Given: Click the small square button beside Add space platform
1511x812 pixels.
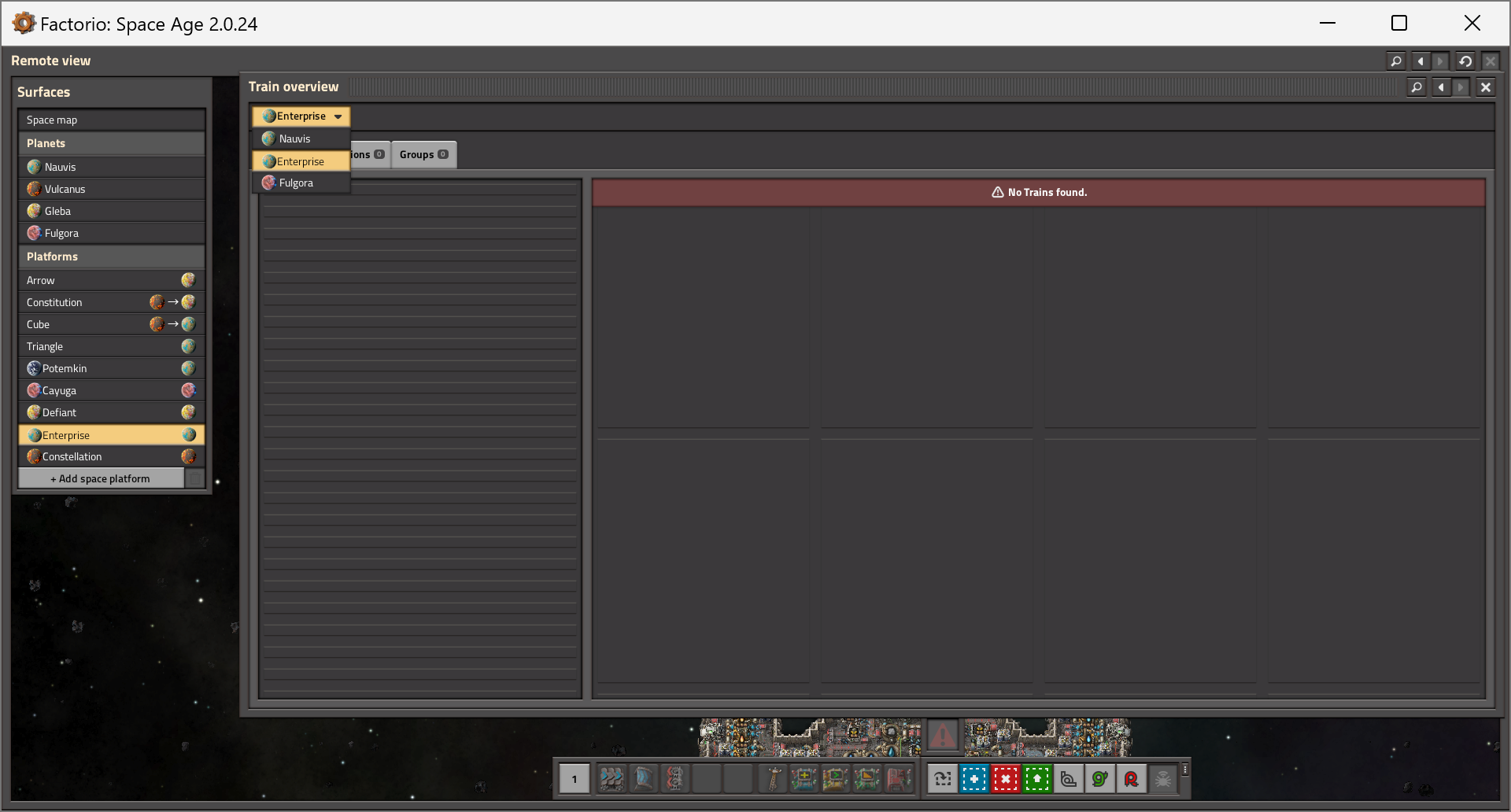Looking at the screenshot, I should pos(195,478).
